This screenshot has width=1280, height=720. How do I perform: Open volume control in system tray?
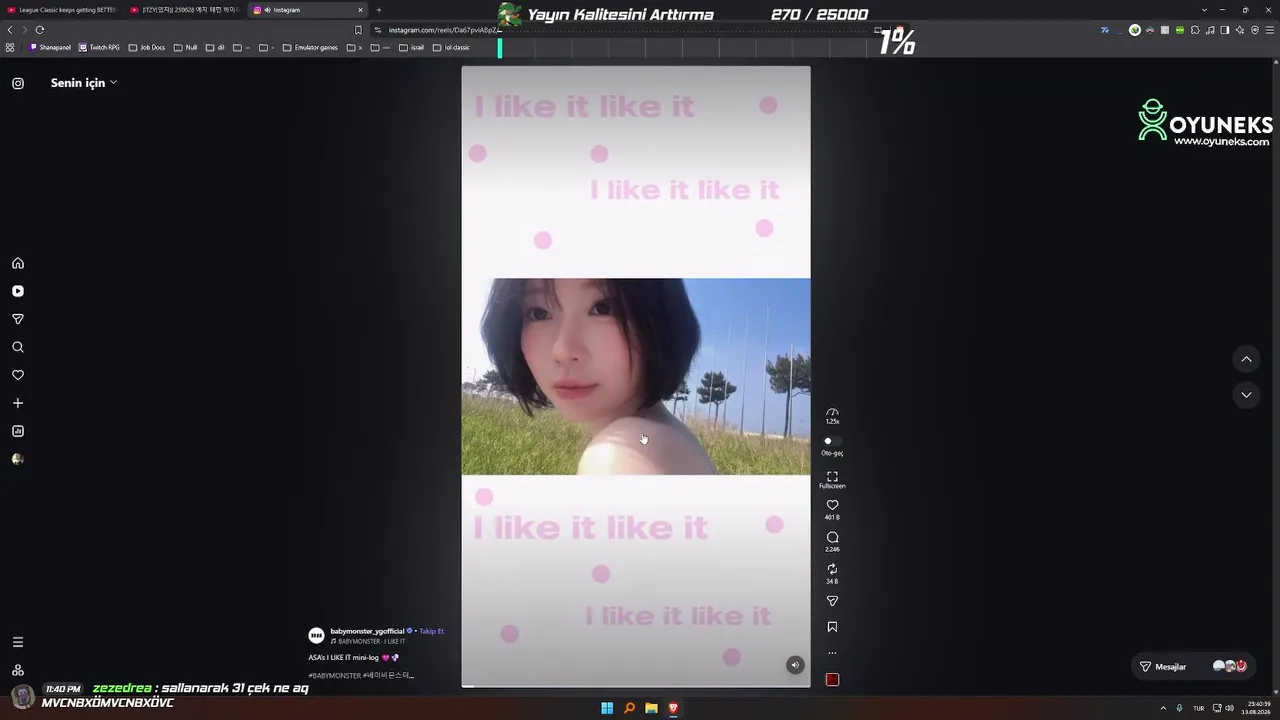point(1229,708)
